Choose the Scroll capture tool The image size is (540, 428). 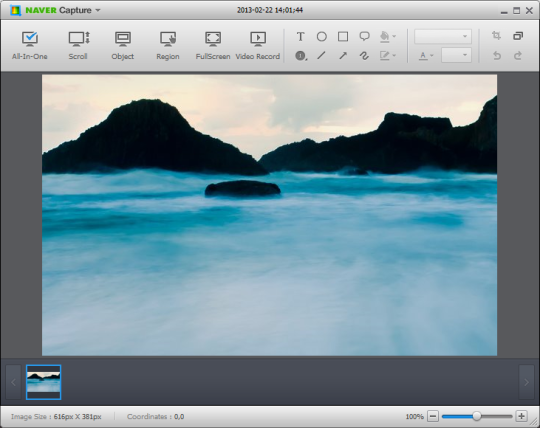[x=78, y=45]
